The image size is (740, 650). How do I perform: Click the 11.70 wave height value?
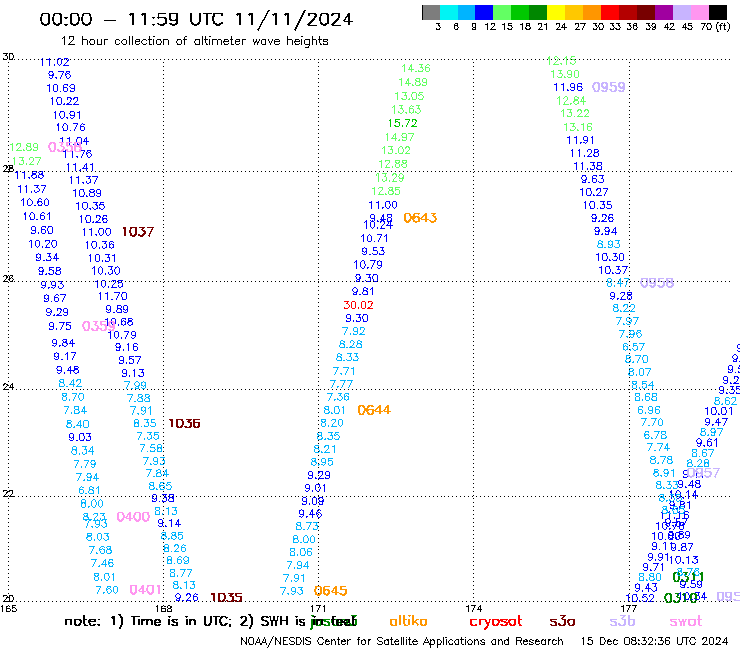tap(112, 296)
